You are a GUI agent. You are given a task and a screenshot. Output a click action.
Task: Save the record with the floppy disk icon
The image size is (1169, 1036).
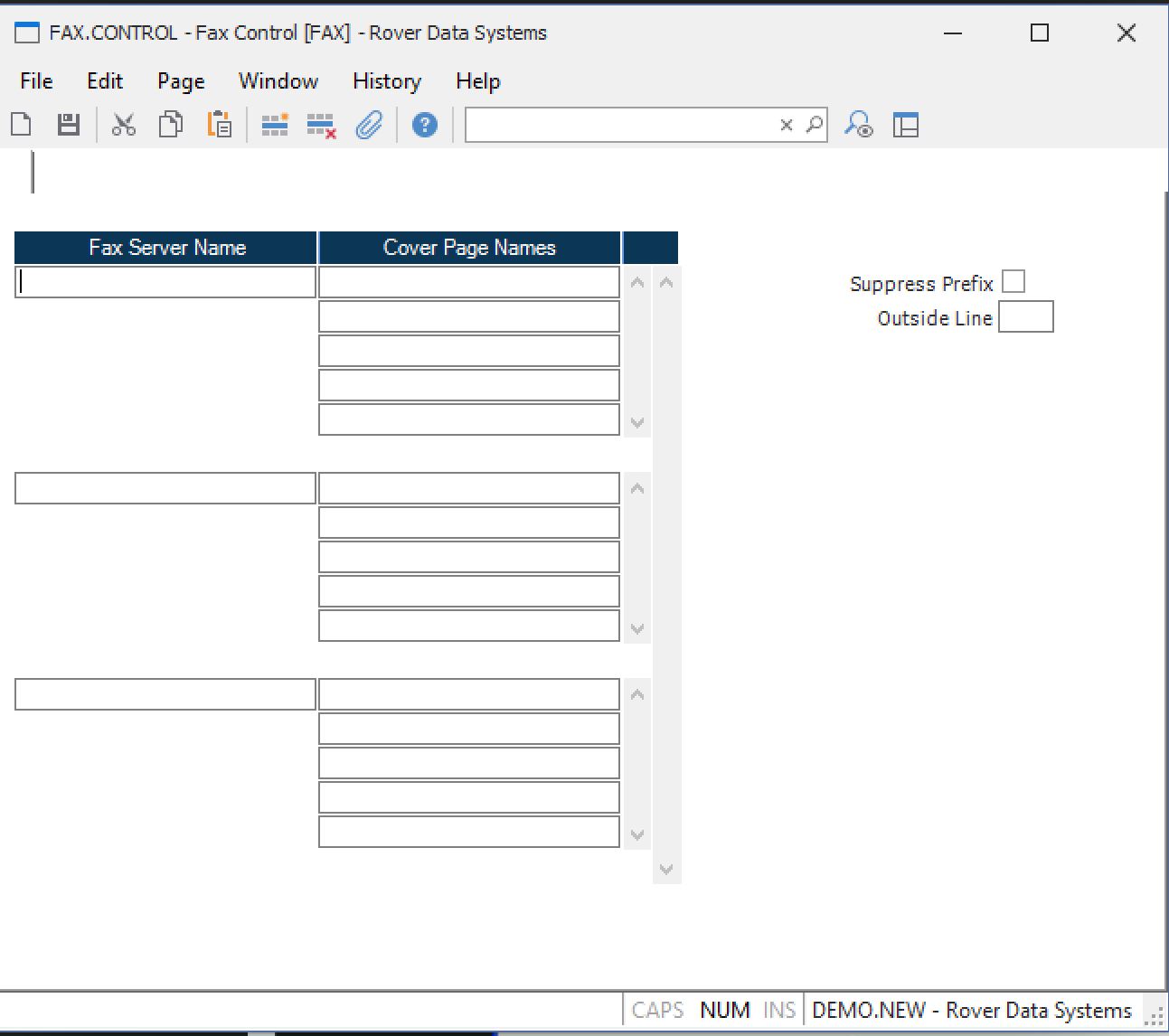pos(69,125)
